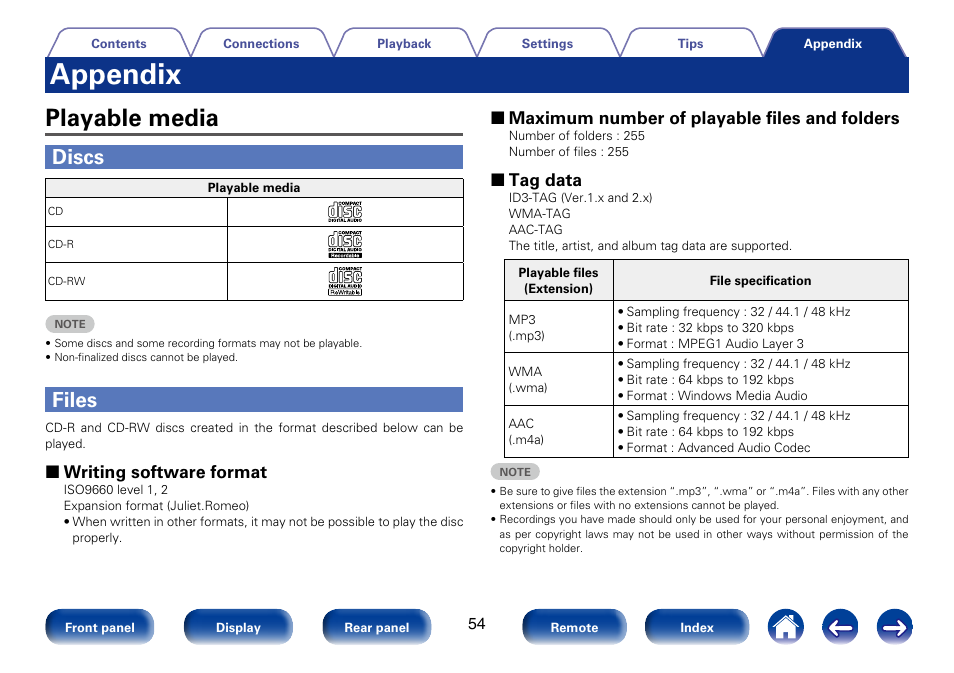
Task: Click ISO9660 level 1, 2 text
Action: tap(116, 490)
